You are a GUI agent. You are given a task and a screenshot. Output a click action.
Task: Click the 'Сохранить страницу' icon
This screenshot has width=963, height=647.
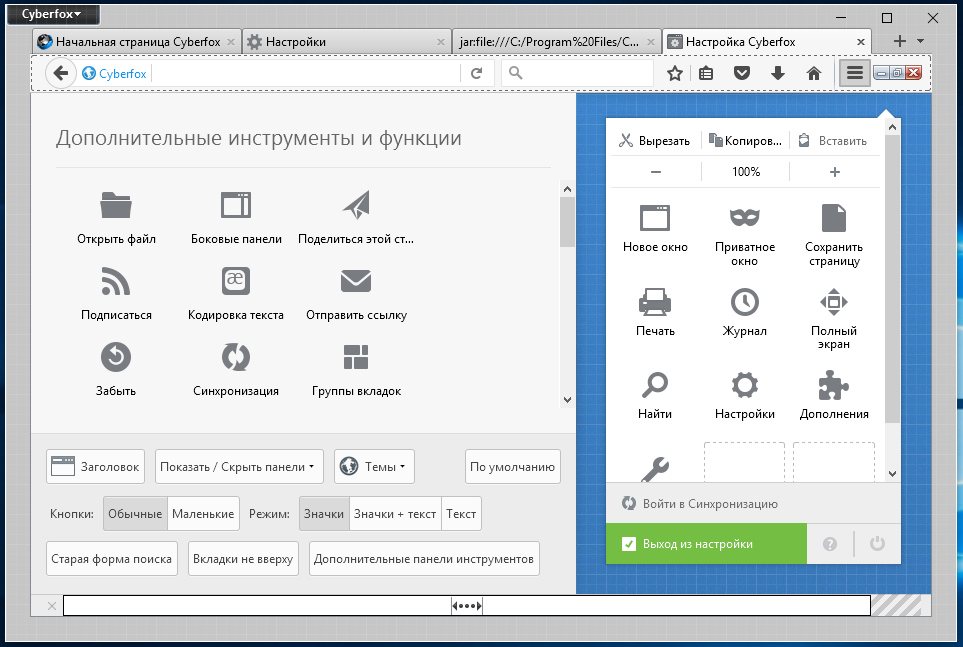tap(834, 218)
